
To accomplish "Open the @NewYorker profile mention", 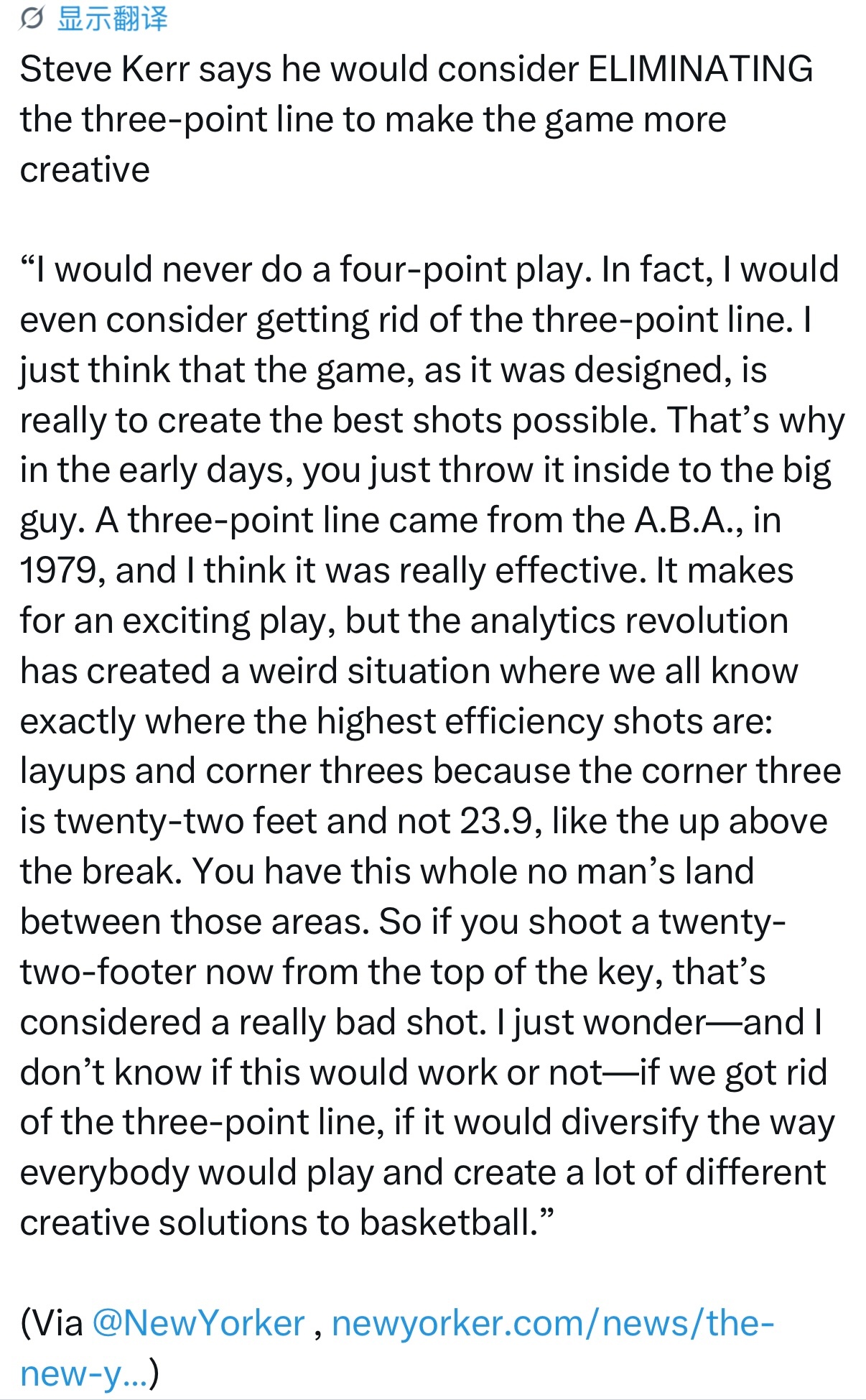I will [x=199, y=1322].
